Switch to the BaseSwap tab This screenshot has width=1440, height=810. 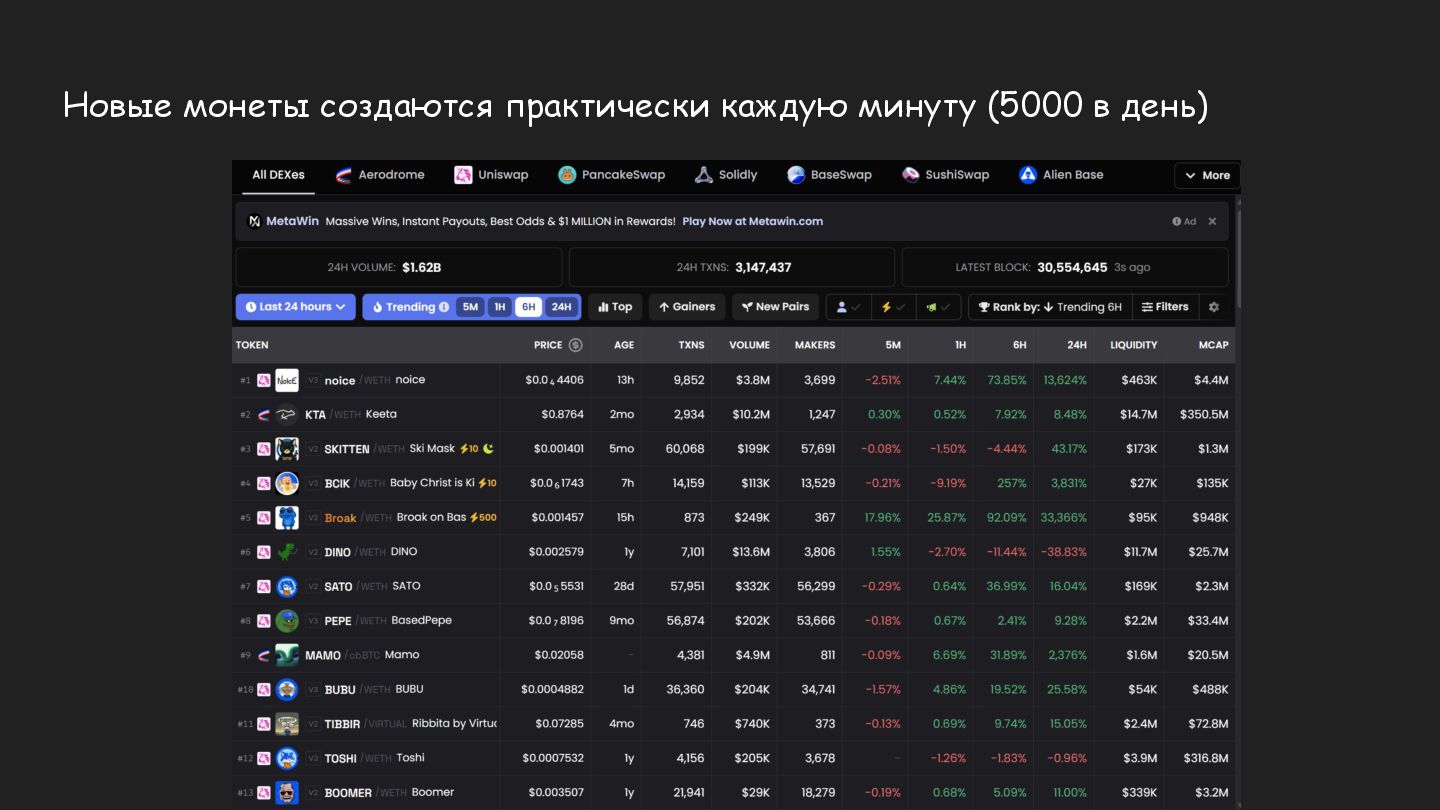point(829,175)
